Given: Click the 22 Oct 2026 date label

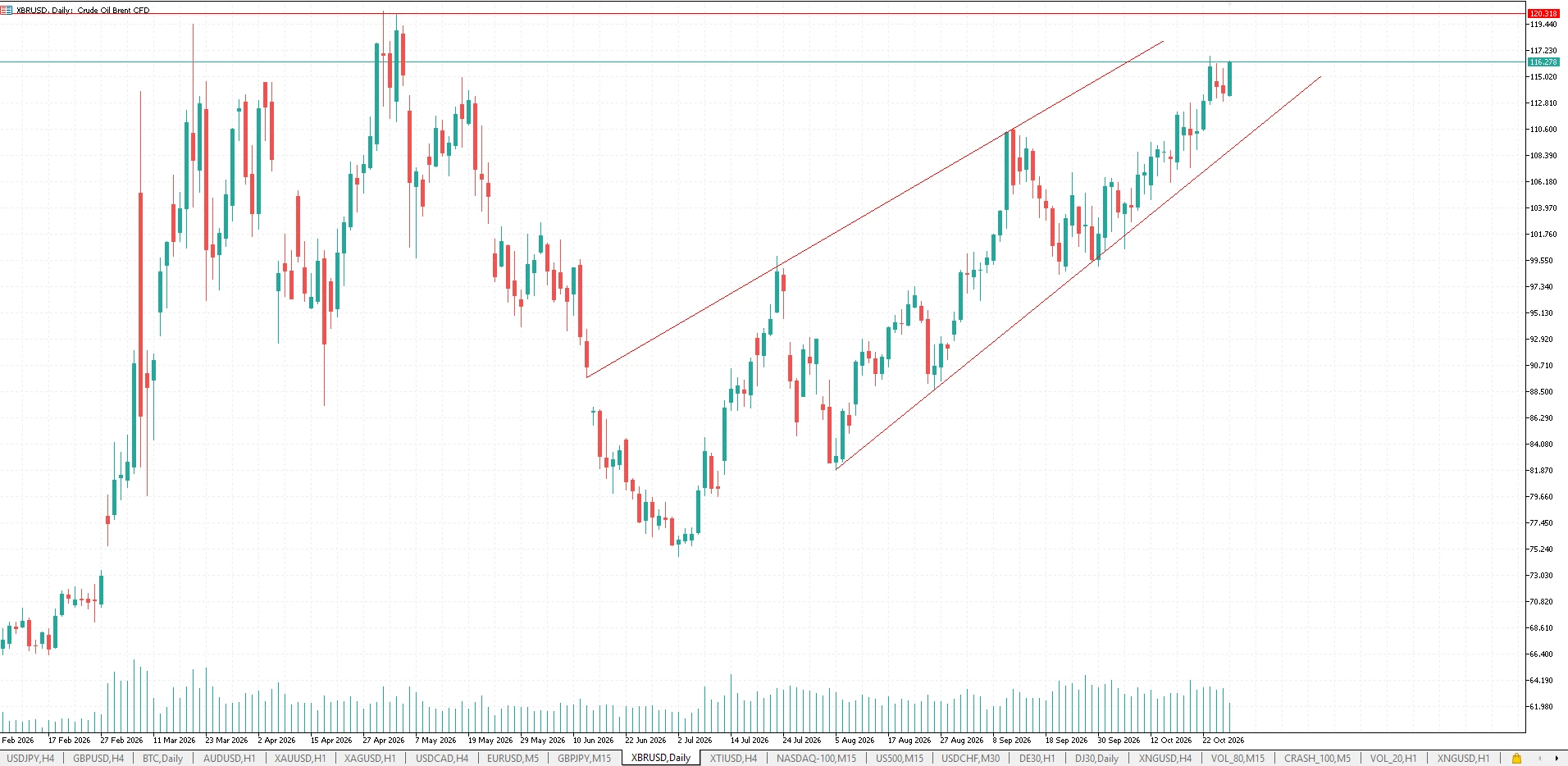Looking at the screenshot, I should [1223, 740].
